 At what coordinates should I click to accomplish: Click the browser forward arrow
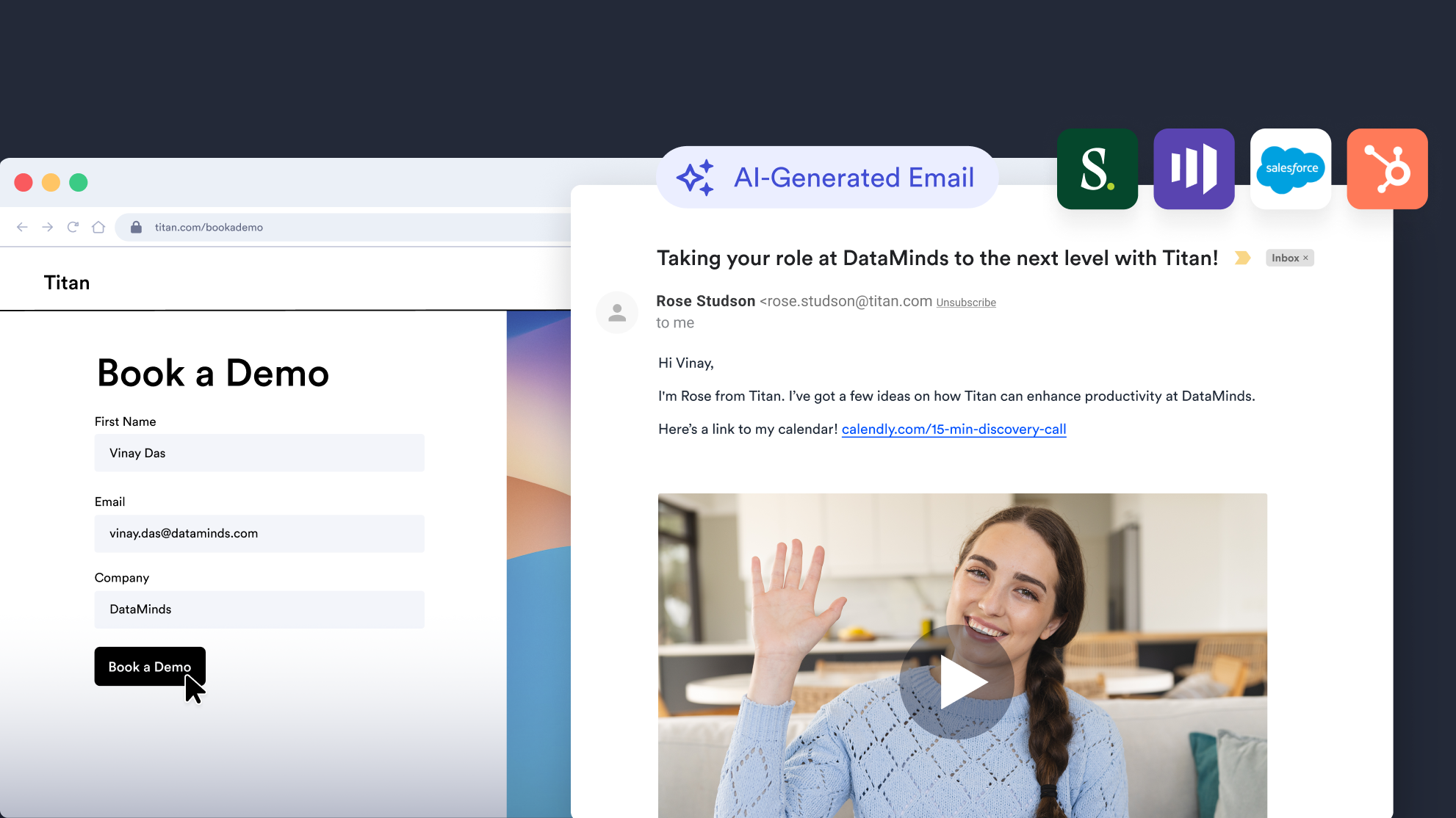(x=48, y=227)
